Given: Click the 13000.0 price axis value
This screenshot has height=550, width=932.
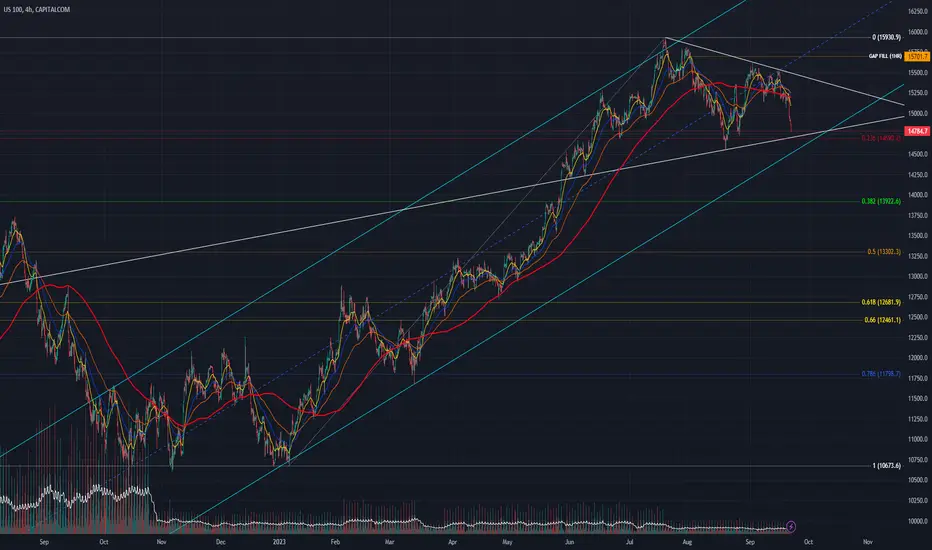Looking at the screenshot, I should [918, 276].
